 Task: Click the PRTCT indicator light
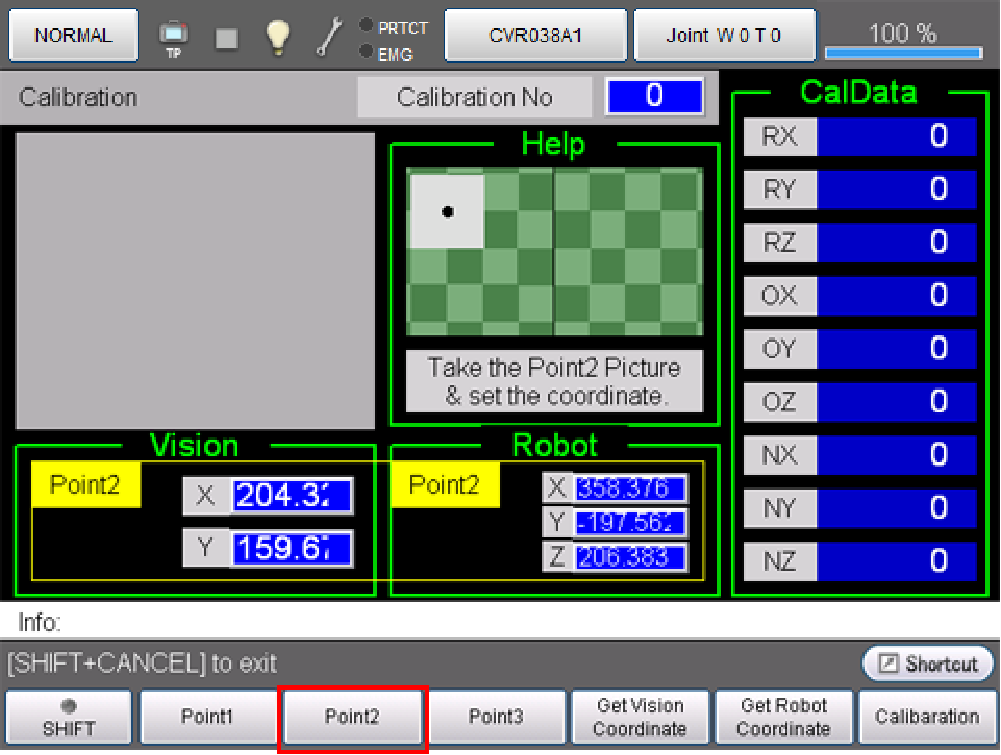click(366, 27)
